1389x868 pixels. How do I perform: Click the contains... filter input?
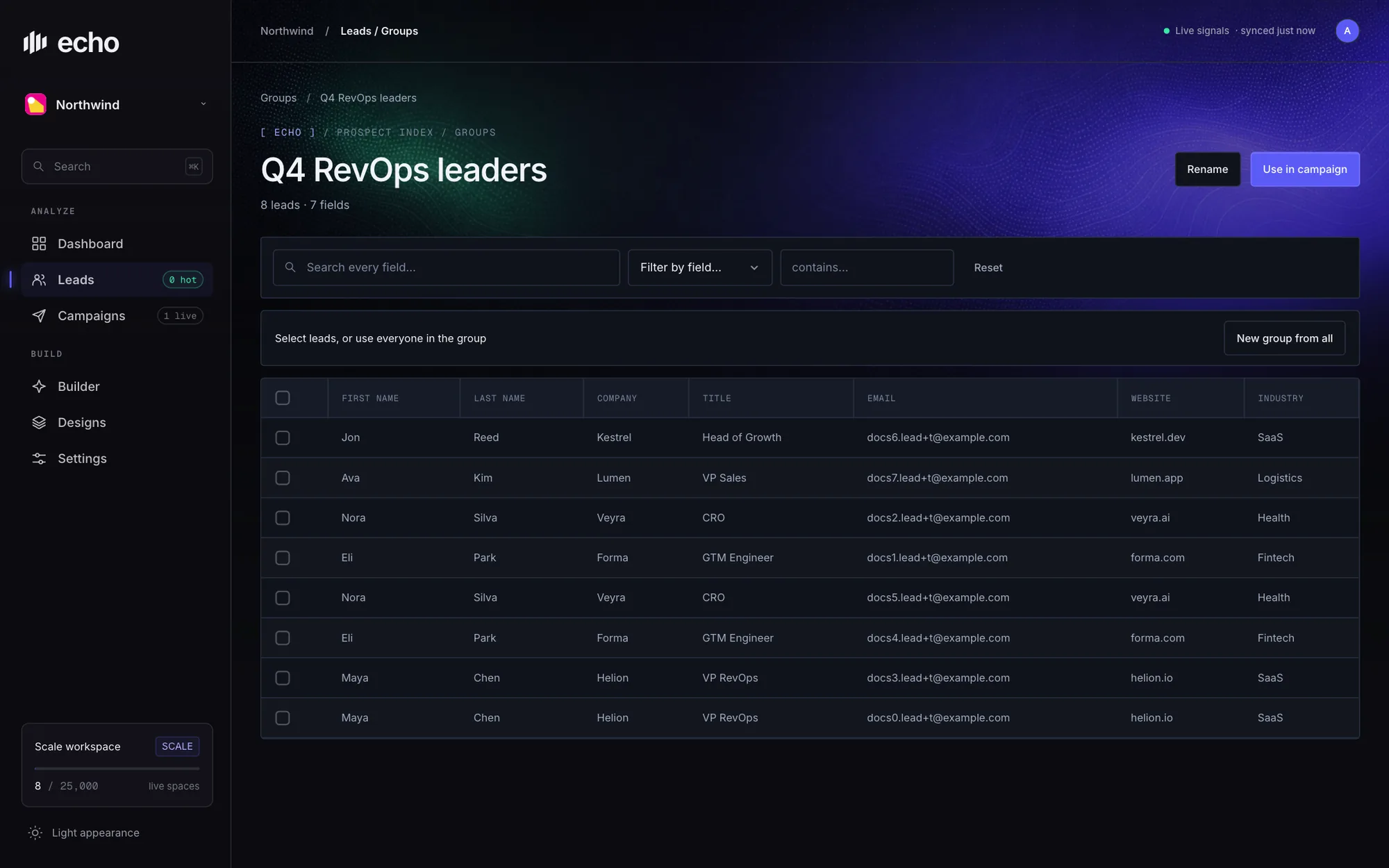pos(867,267)
